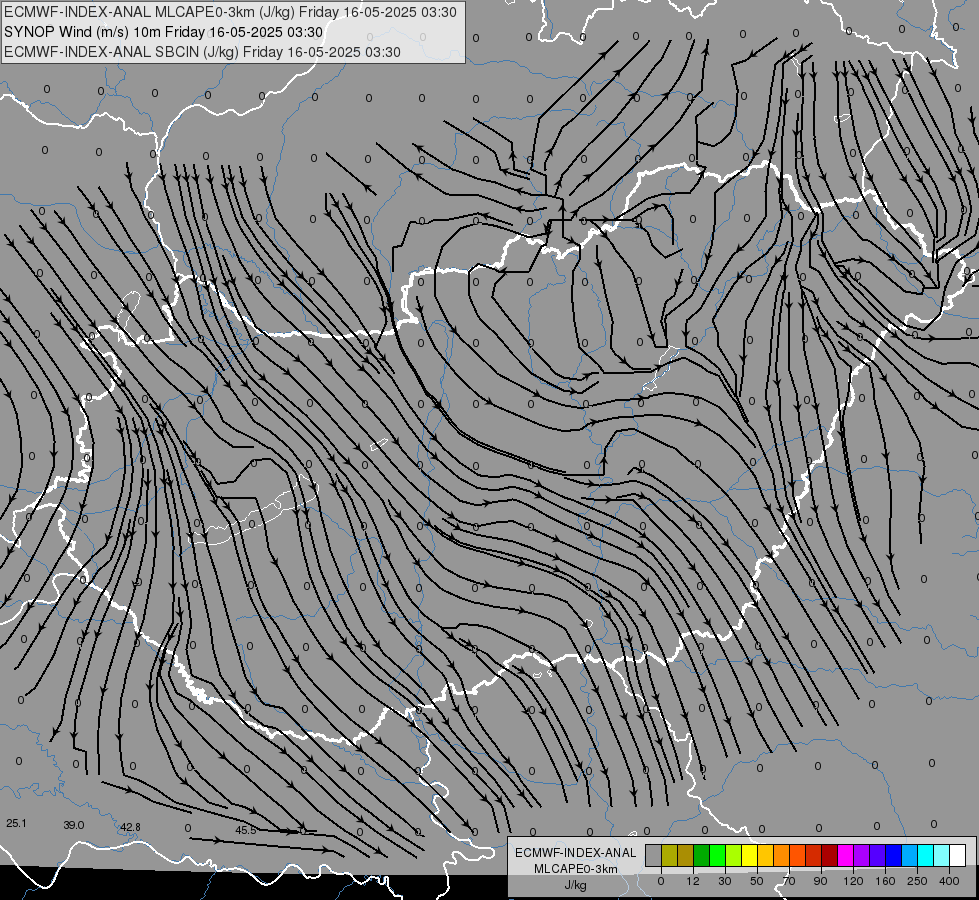This screenshot has height=900, width=979.
Task: Click the 45.5 value on the map
Action: [246, 830]
